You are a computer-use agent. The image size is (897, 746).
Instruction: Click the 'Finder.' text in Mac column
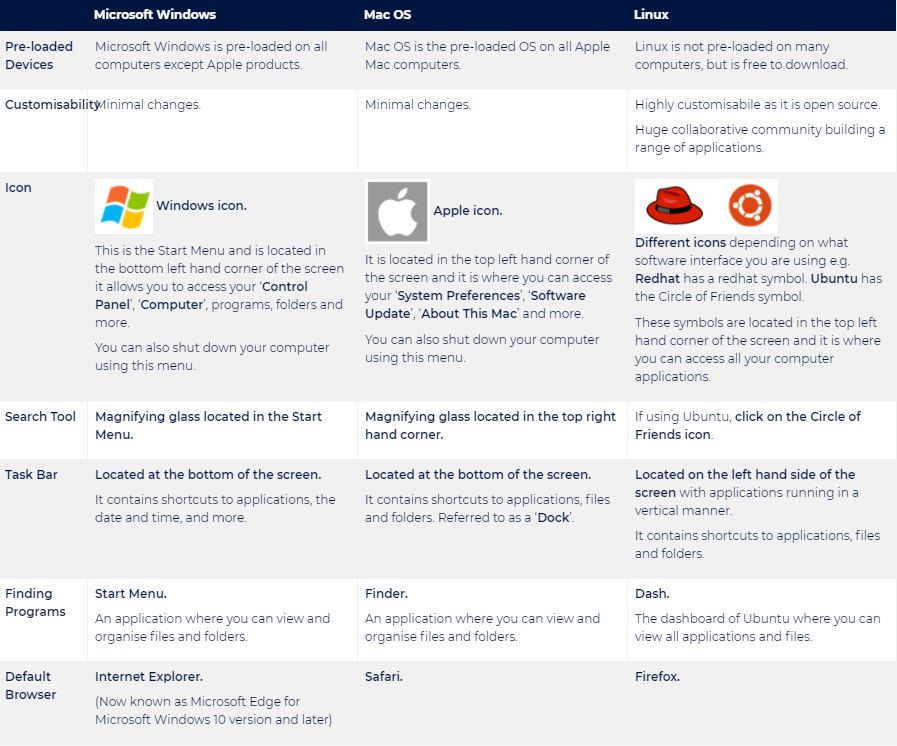click(x=386, y=593)
